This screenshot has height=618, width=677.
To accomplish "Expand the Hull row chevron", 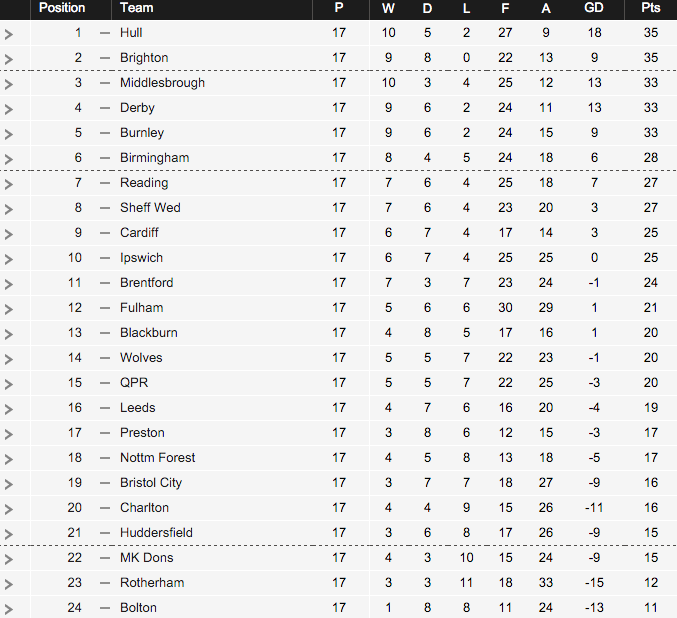I will [x=9, y=34].
